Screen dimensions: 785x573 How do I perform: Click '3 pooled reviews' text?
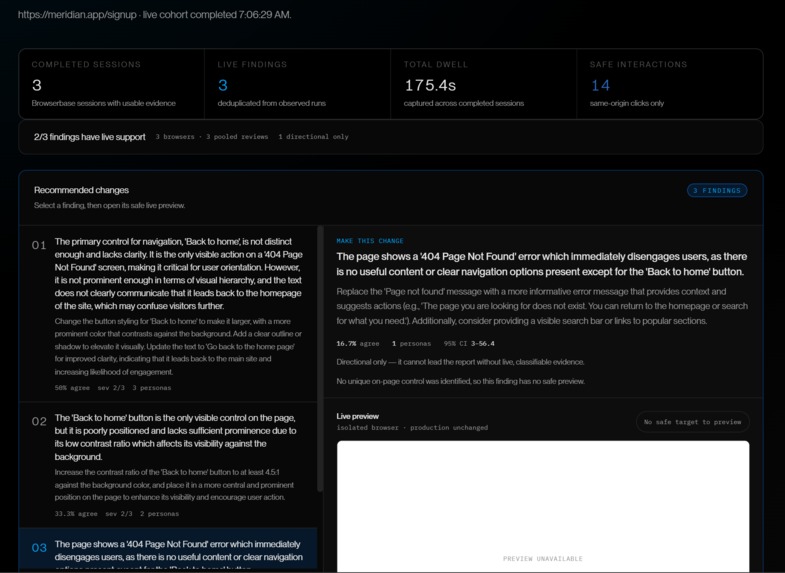click(x=237, y=137)
